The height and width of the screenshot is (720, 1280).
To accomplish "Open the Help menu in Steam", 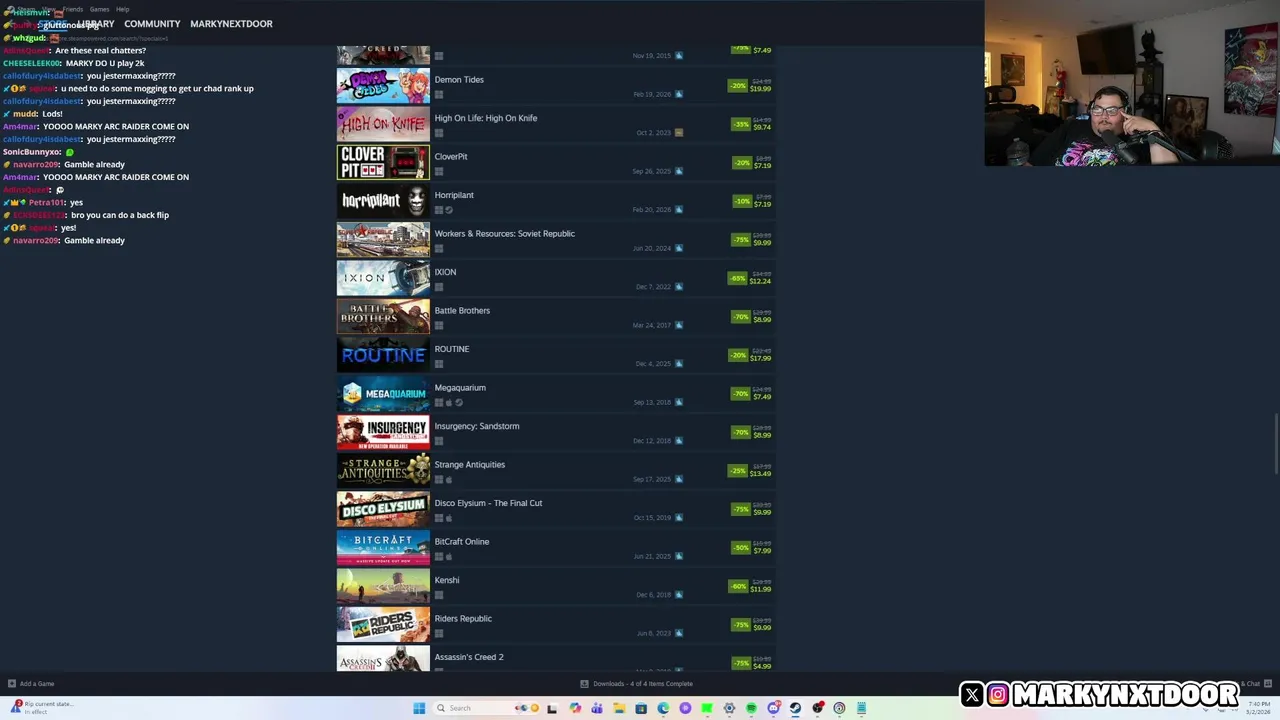I will coord(122,9).
